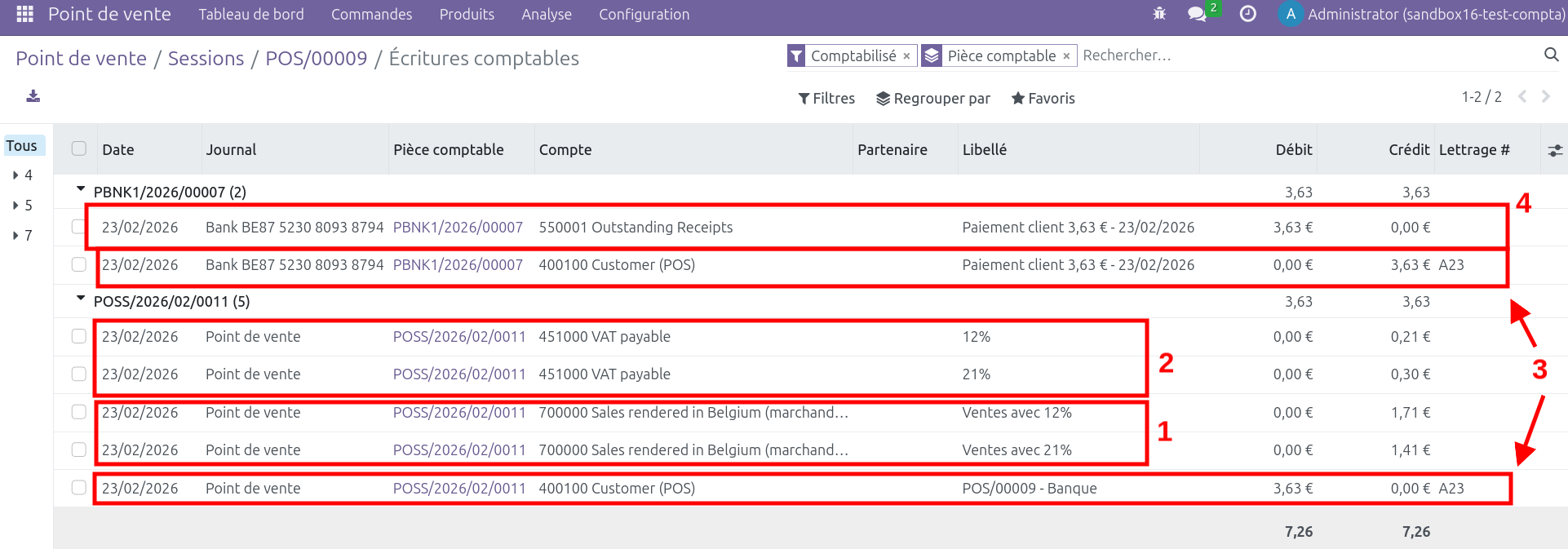The height and width of the screenshot is (549, 1568).
Task: Open the activities clock icon
Action: 1247,14
